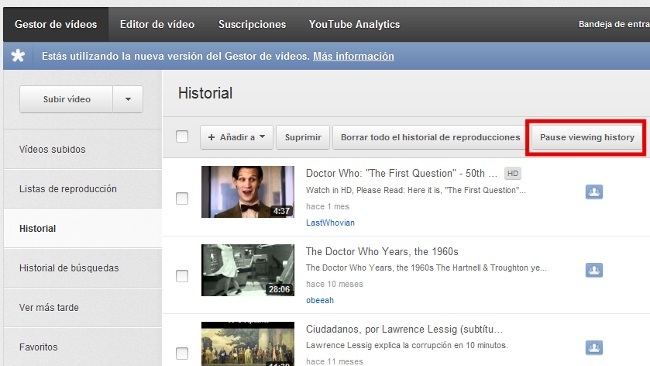Click the Historial page heading
The height and width of the screenshot is (366, 650).
point(205,93)
